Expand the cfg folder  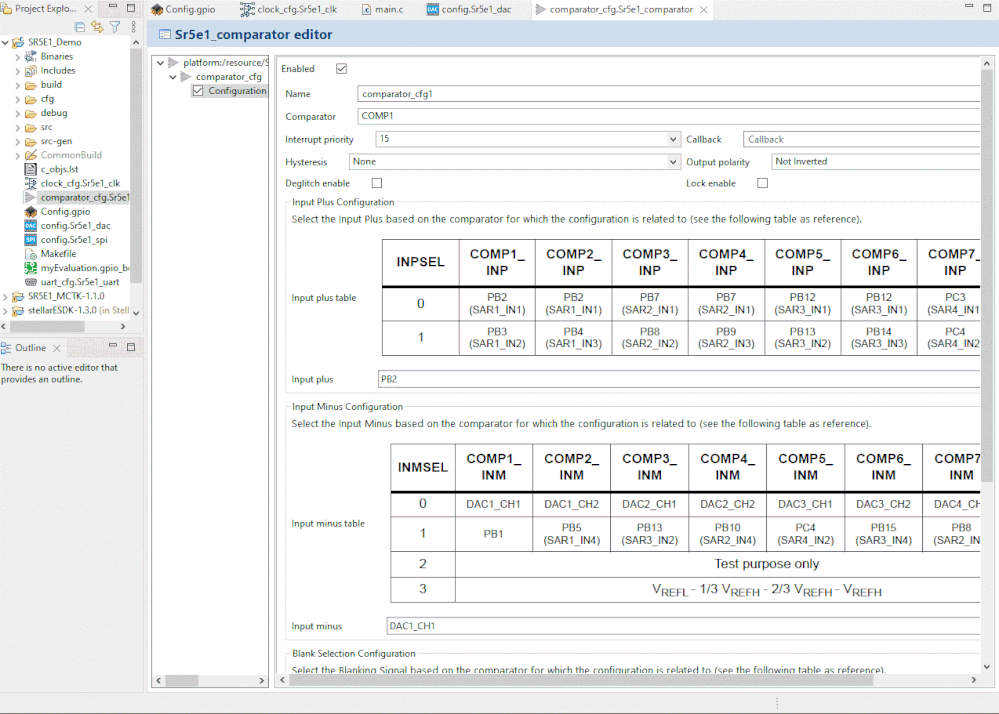(18, 99)
